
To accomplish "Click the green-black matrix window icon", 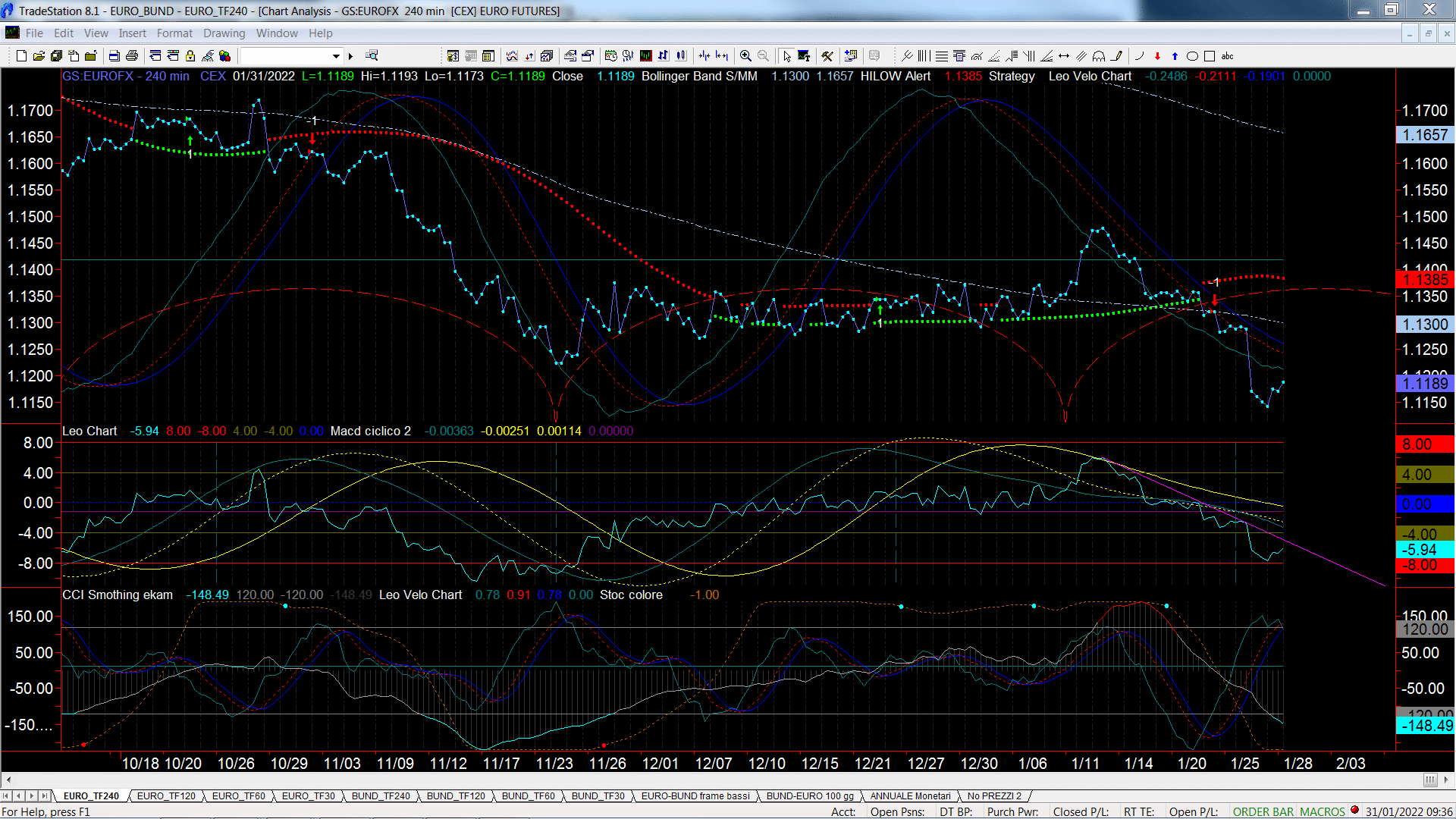I will click(645, 56).
